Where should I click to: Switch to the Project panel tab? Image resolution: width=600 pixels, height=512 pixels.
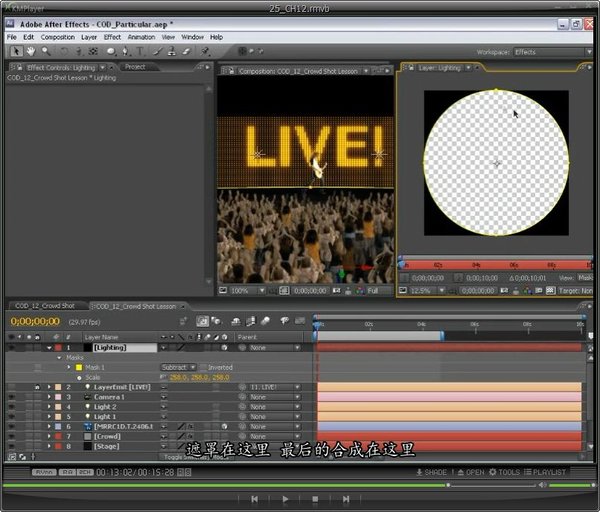point(134,67)
